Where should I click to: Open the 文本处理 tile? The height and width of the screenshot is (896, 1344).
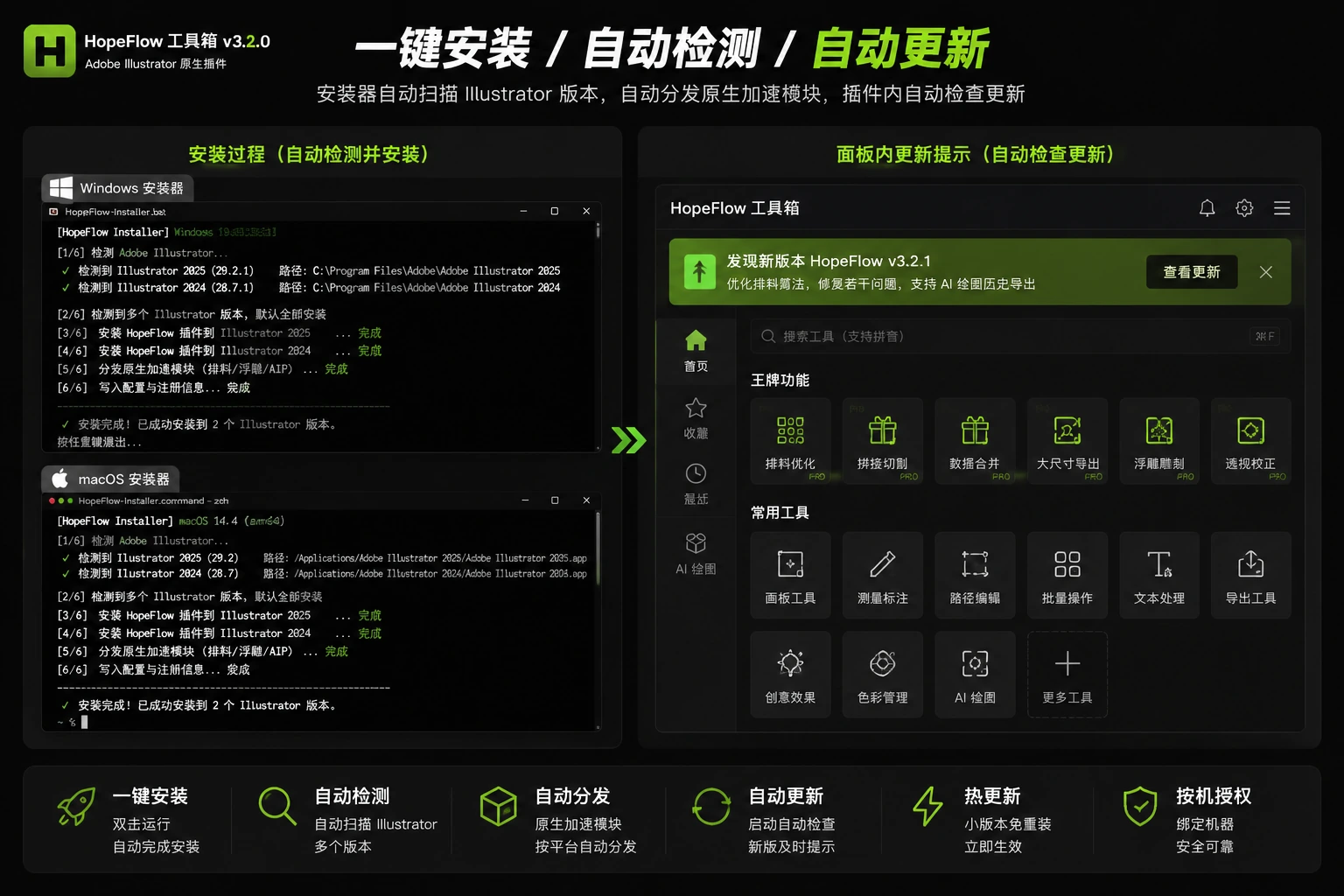pyautogui.click(x=1159, y=576)
